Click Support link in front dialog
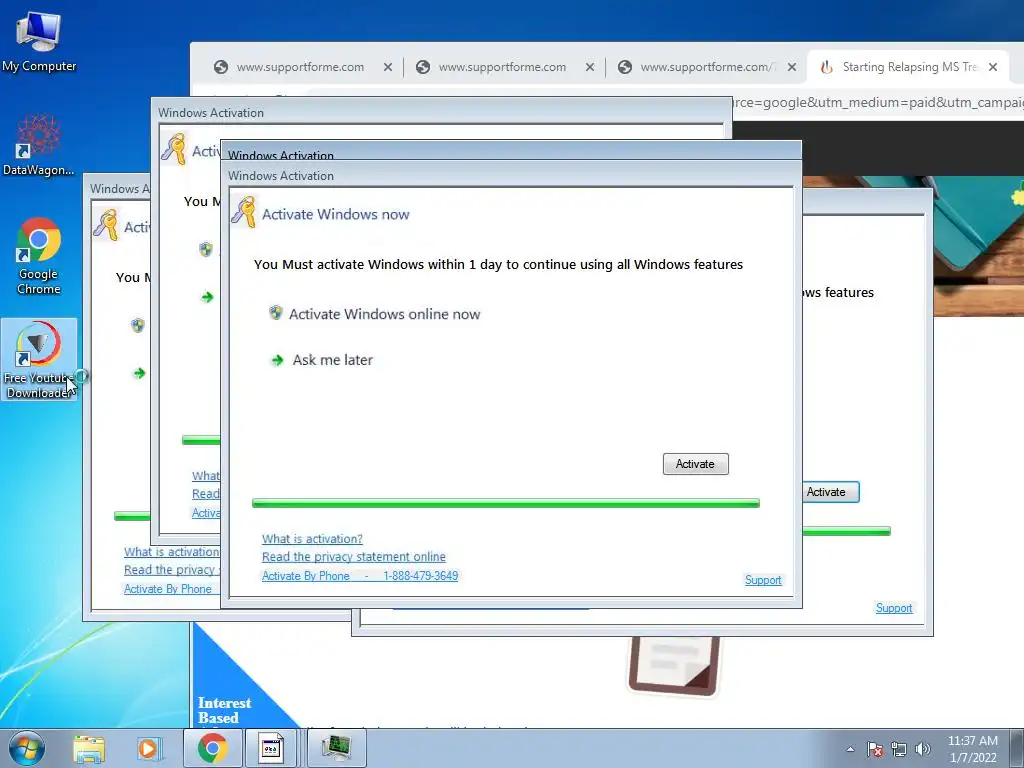The width and height of the screenshot is (1024, 768). tap(763, 580)
